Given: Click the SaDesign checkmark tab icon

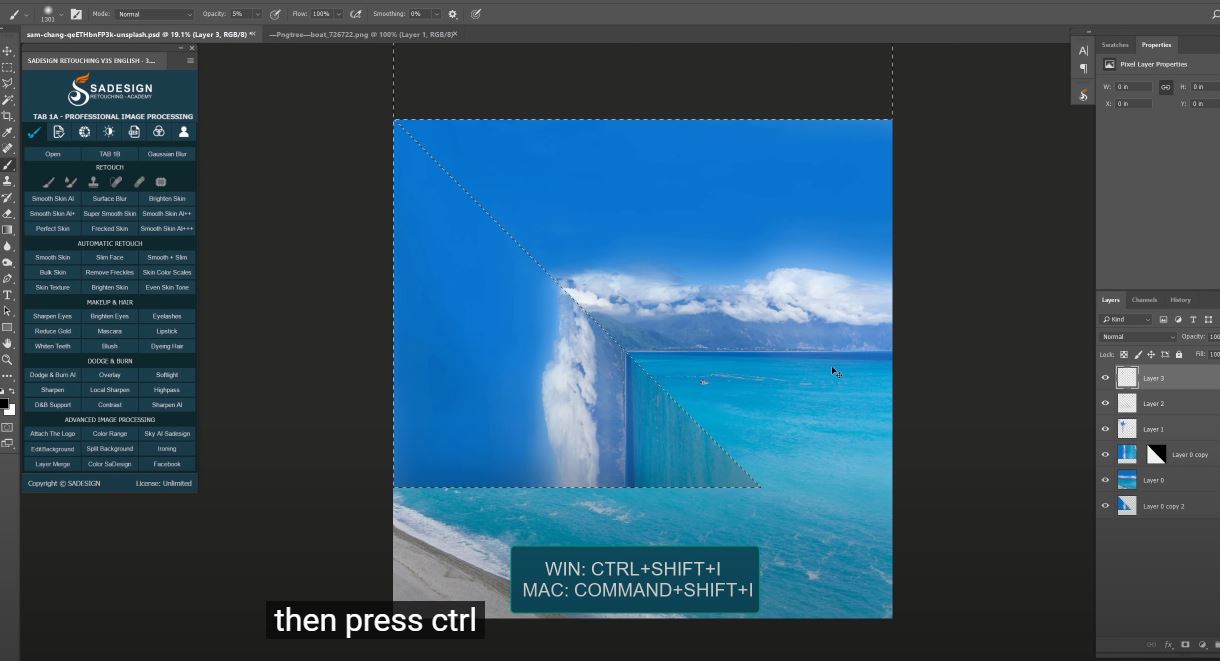Looking at the screenshot, I should 34,132.
